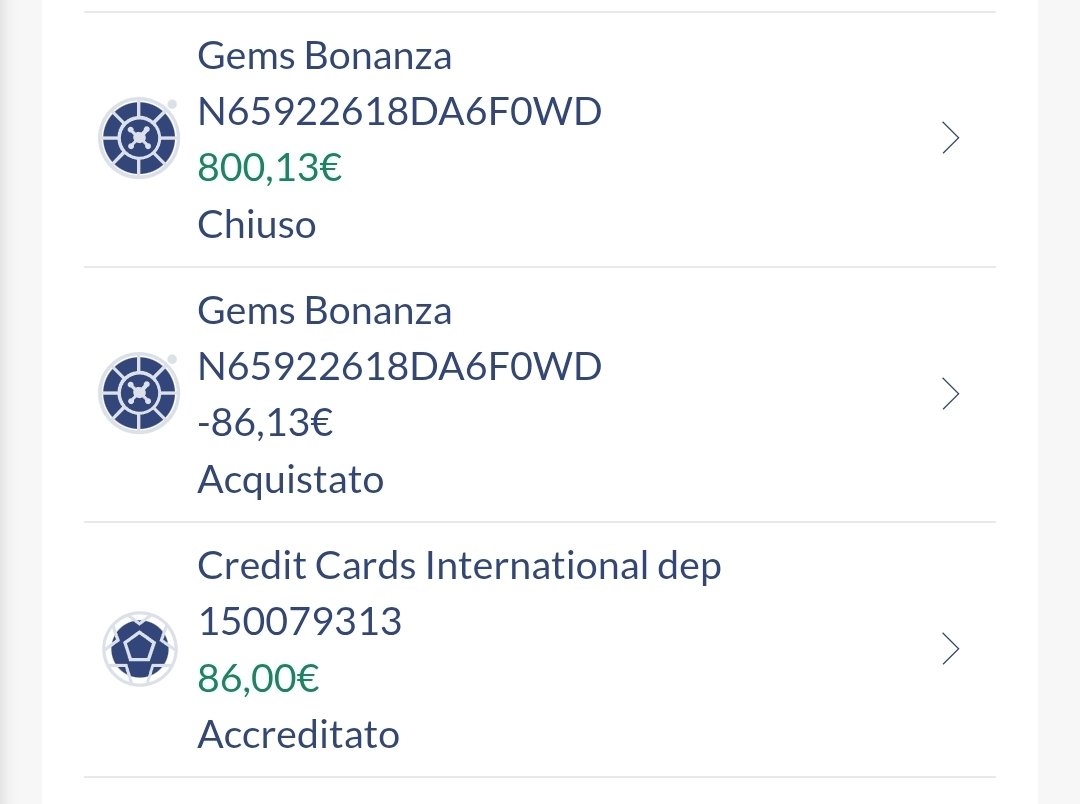Image resolution: width=1080 pixels, height=804 pixels.
Task: Click the small dot badge on the Chiuso chip icon
Action: [x=172, y=104]
